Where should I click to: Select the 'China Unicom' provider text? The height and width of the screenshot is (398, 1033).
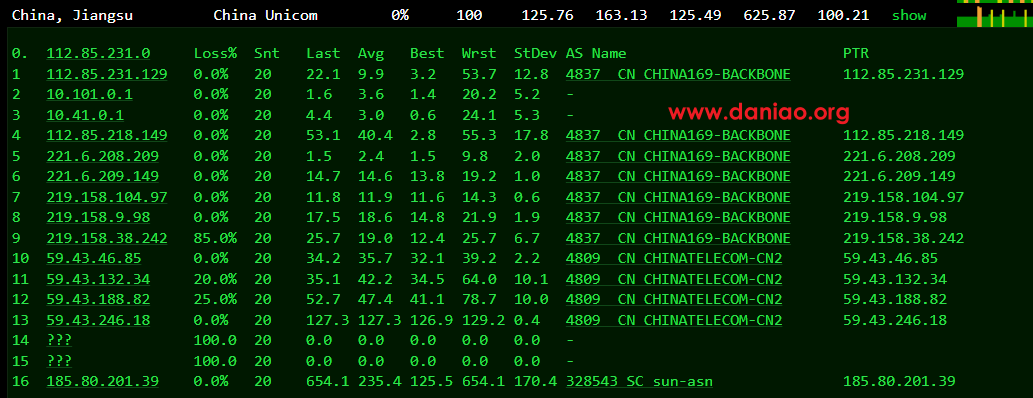(265, 15)
